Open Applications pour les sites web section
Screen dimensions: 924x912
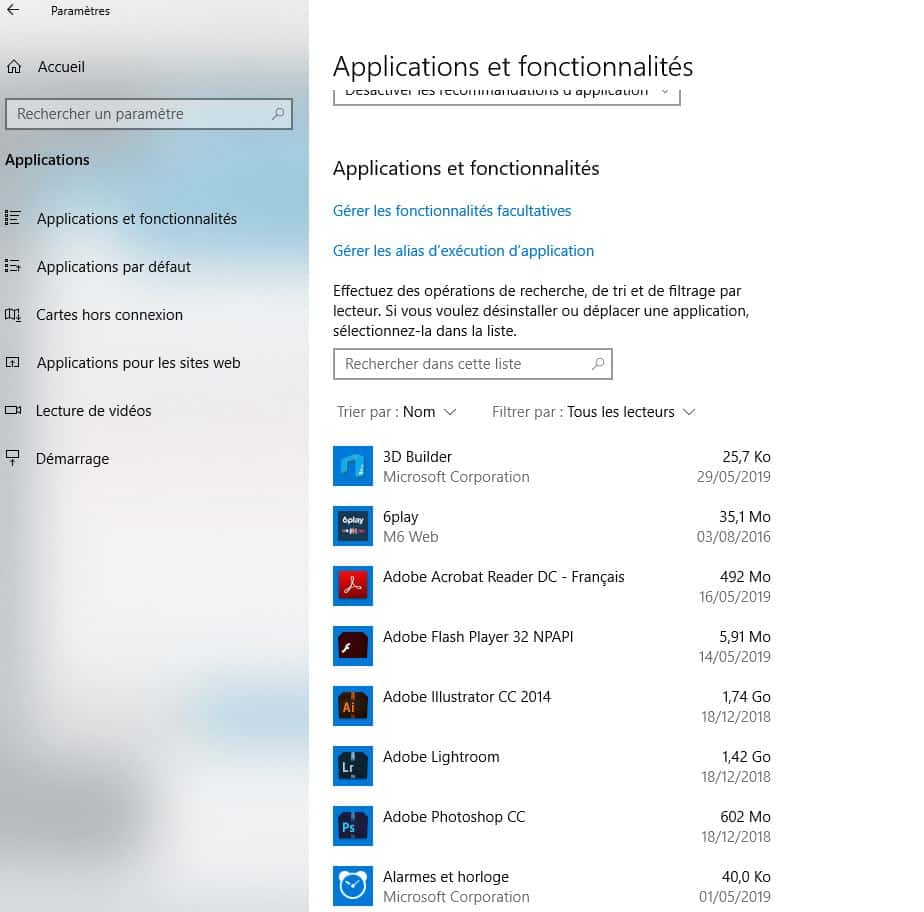click(138, 363)
